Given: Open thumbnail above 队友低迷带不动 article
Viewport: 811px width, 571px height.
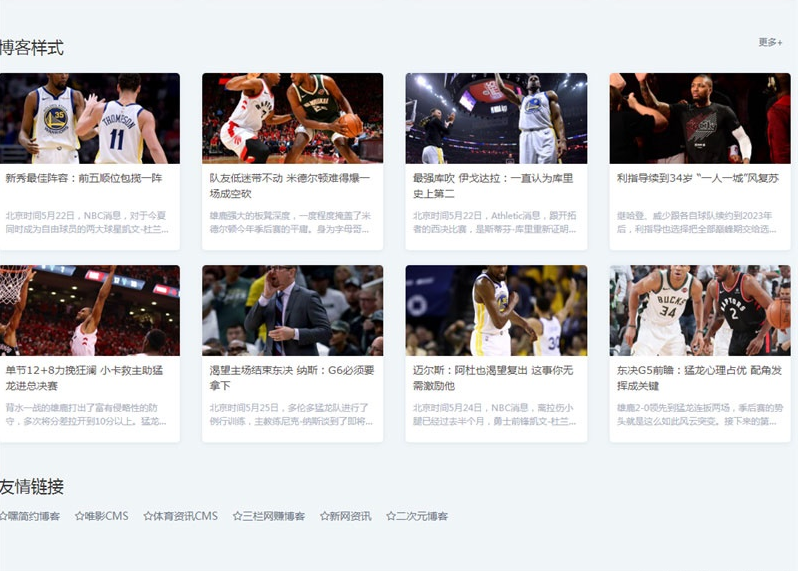Looking at the screenshot, I should (x=292, y=118).
